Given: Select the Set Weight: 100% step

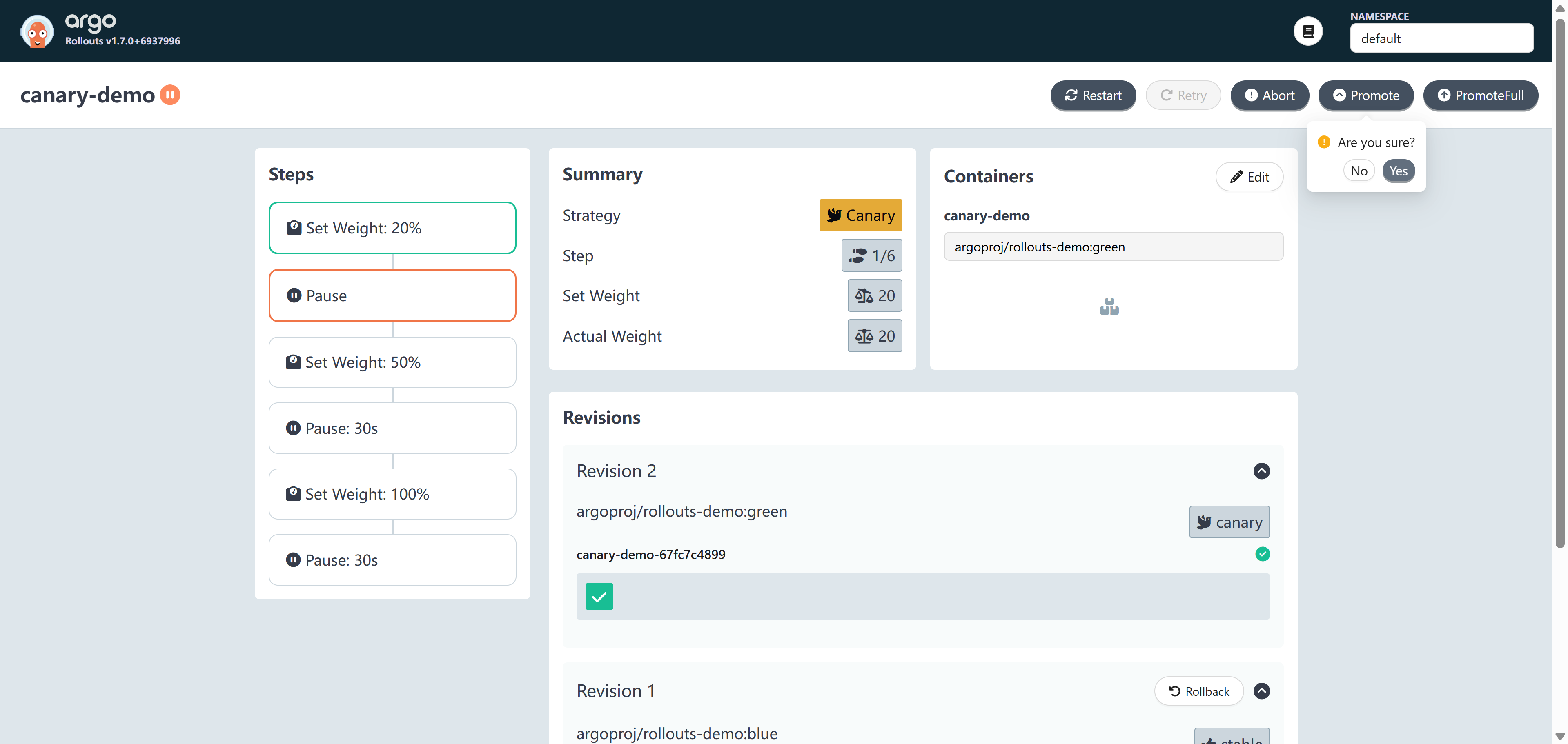Looking at the screenshot, I should coord(392,493).
